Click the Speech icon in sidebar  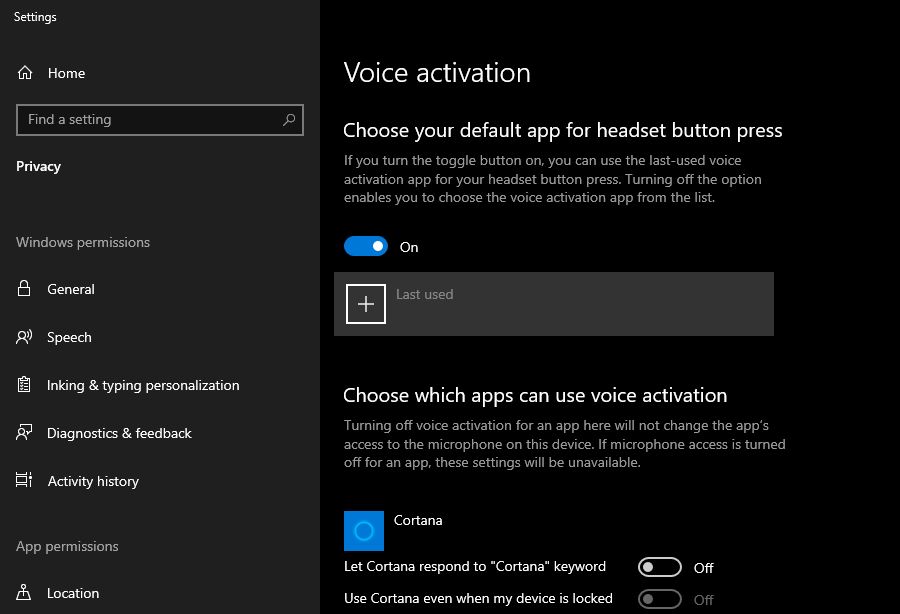coord(24,337)
